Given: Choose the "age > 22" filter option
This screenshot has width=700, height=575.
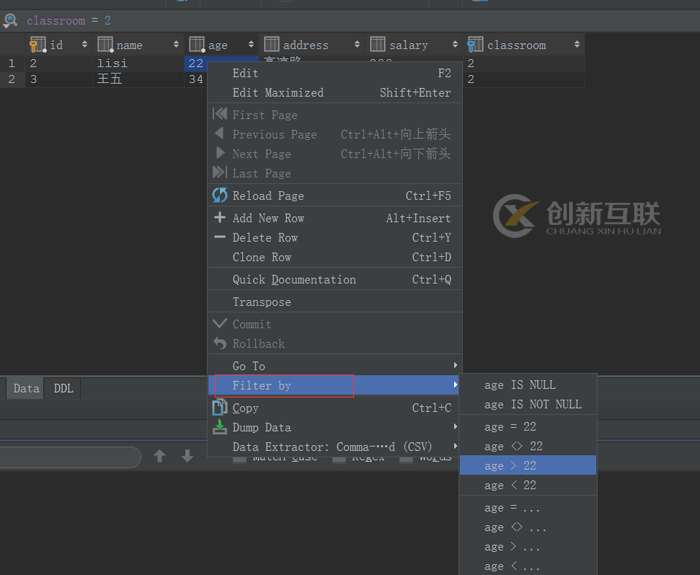Looking at the screenshot, I should coord(528,466).
